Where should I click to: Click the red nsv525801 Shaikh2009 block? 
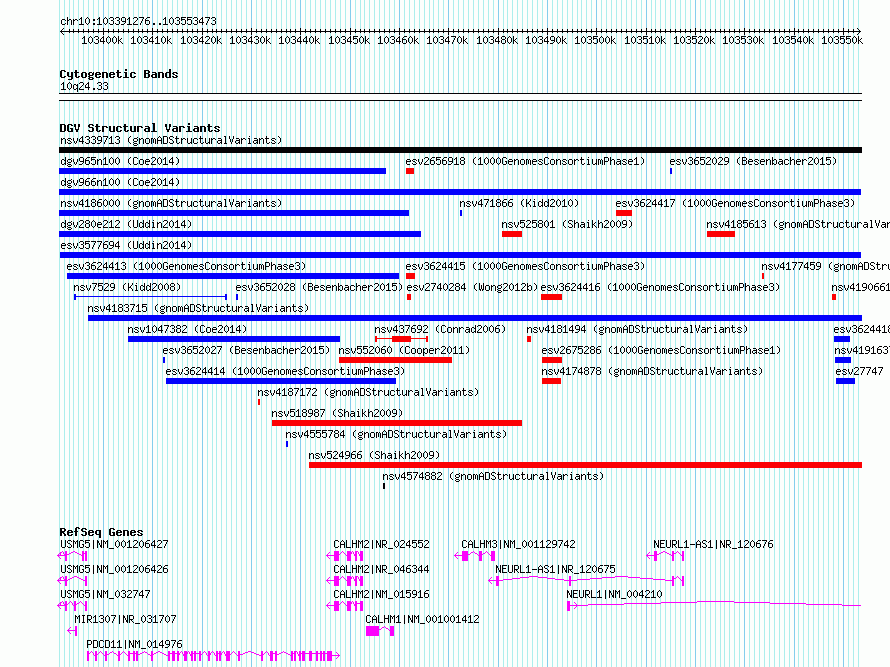(x=512, y=234)
